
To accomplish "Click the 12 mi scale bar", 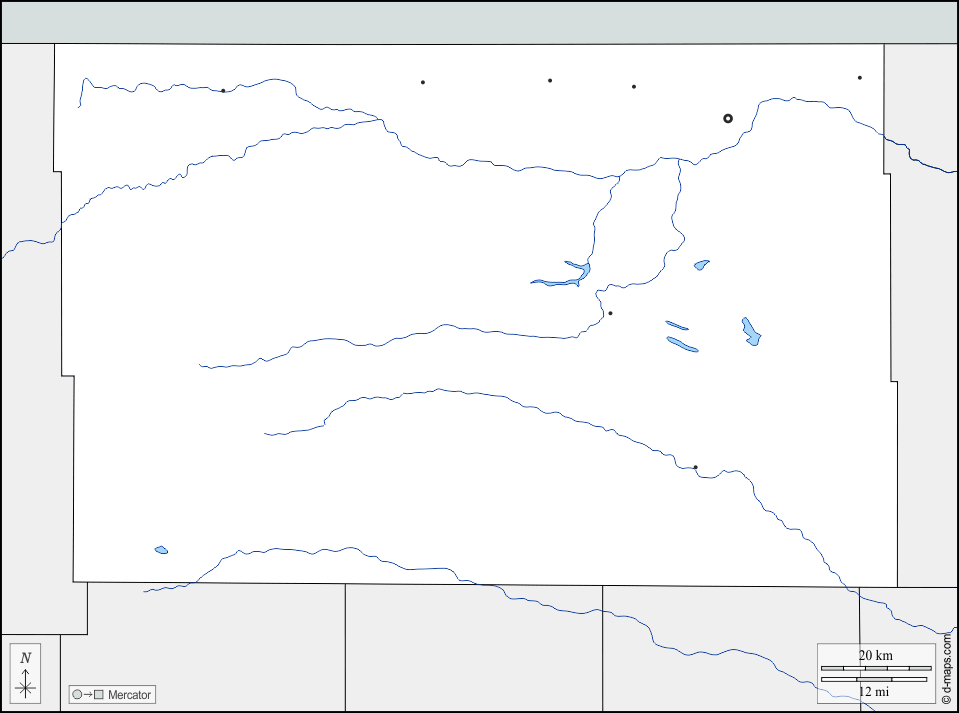I will click(x=875, y=680).
